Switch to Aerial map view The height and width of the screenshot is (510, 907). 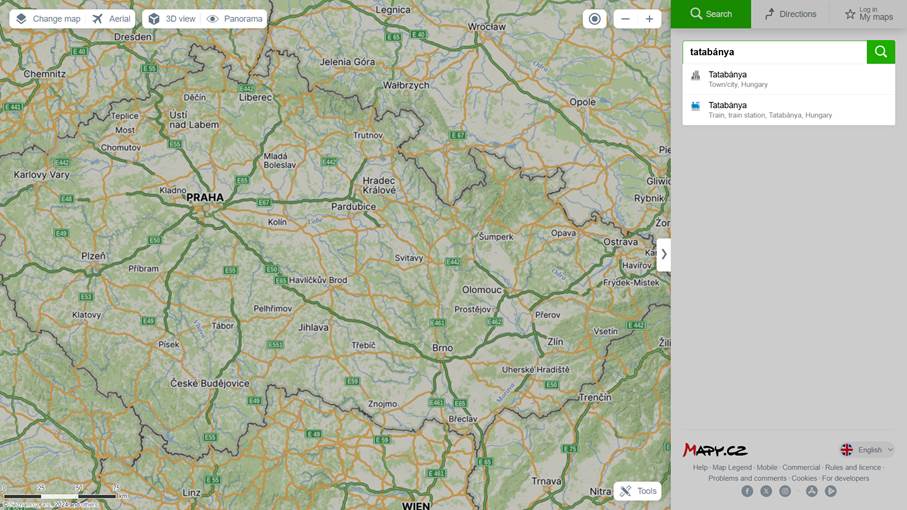pos(111,19)
